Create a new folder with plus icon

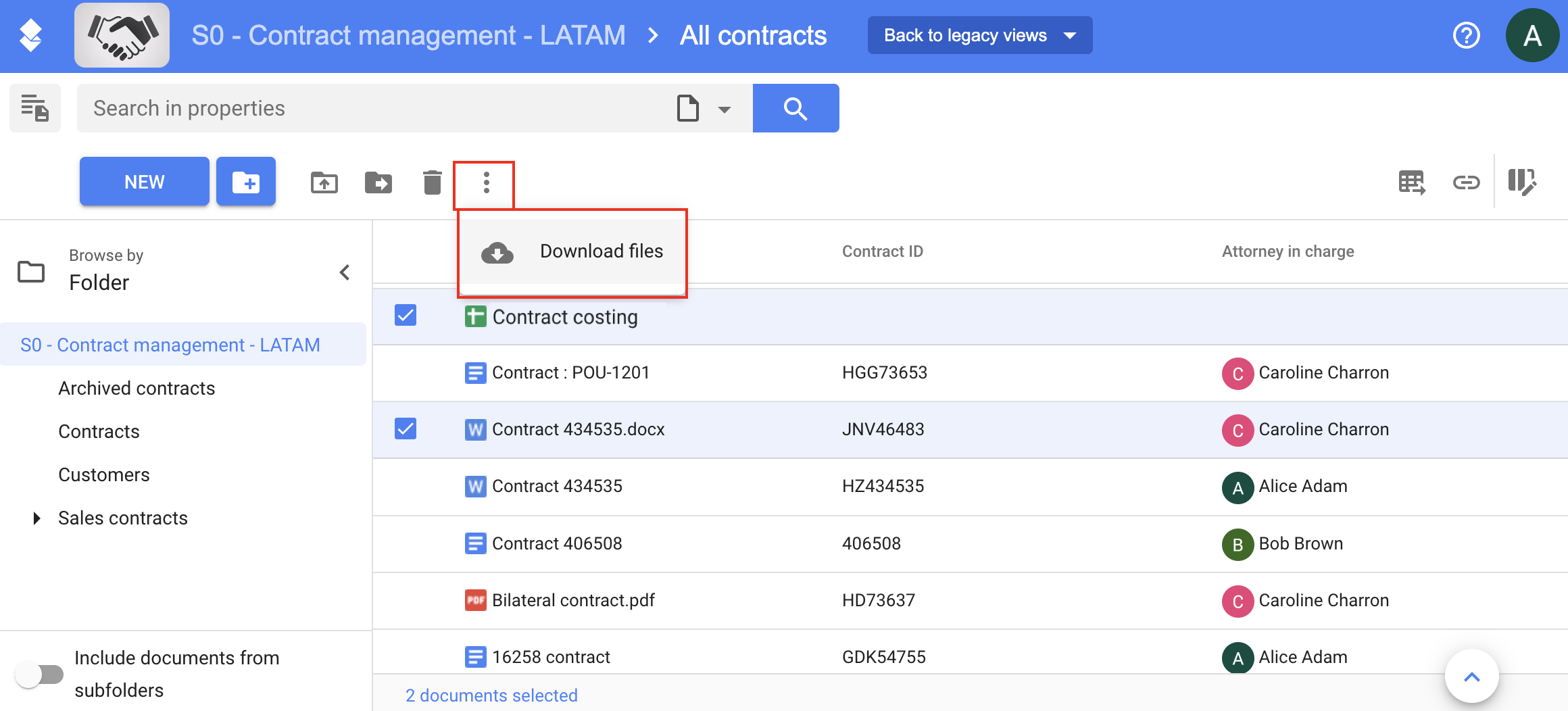coord(246,182)
